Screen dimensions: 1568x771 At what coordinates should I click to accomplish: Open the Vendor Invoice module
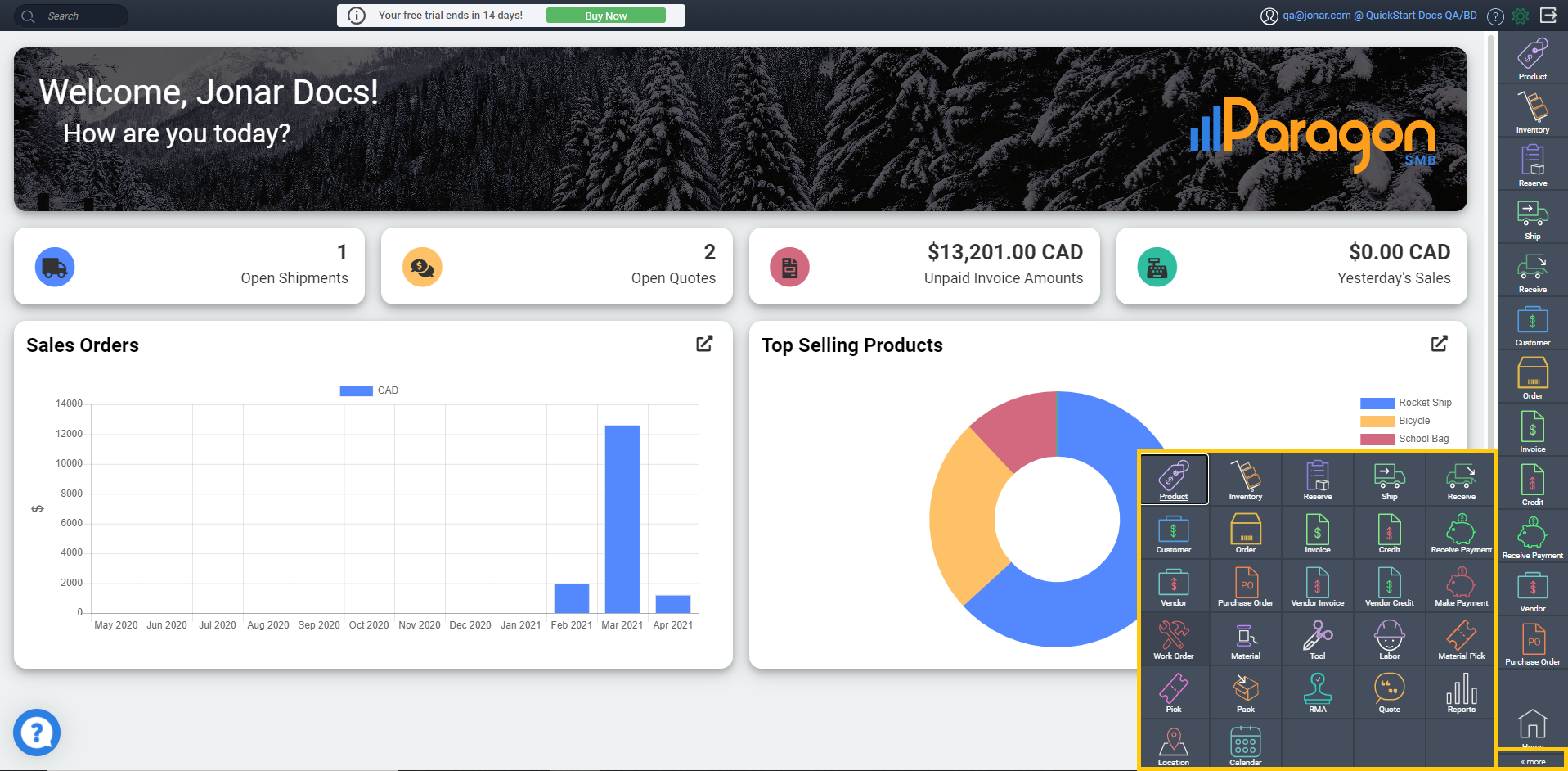1318,585
